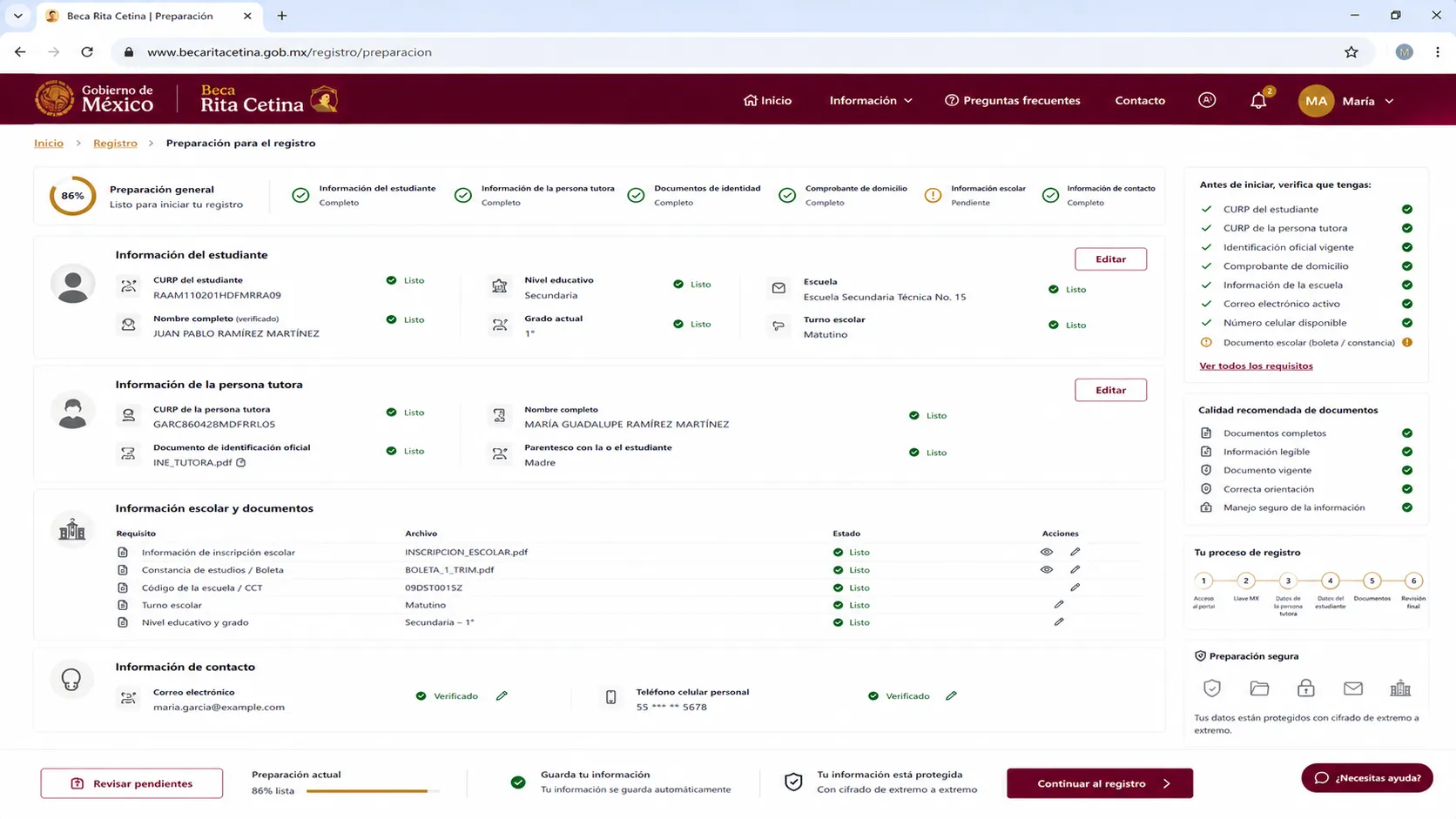Open a new browser tab
This screenshot has height=819, width=1456.
pos(281,16)
